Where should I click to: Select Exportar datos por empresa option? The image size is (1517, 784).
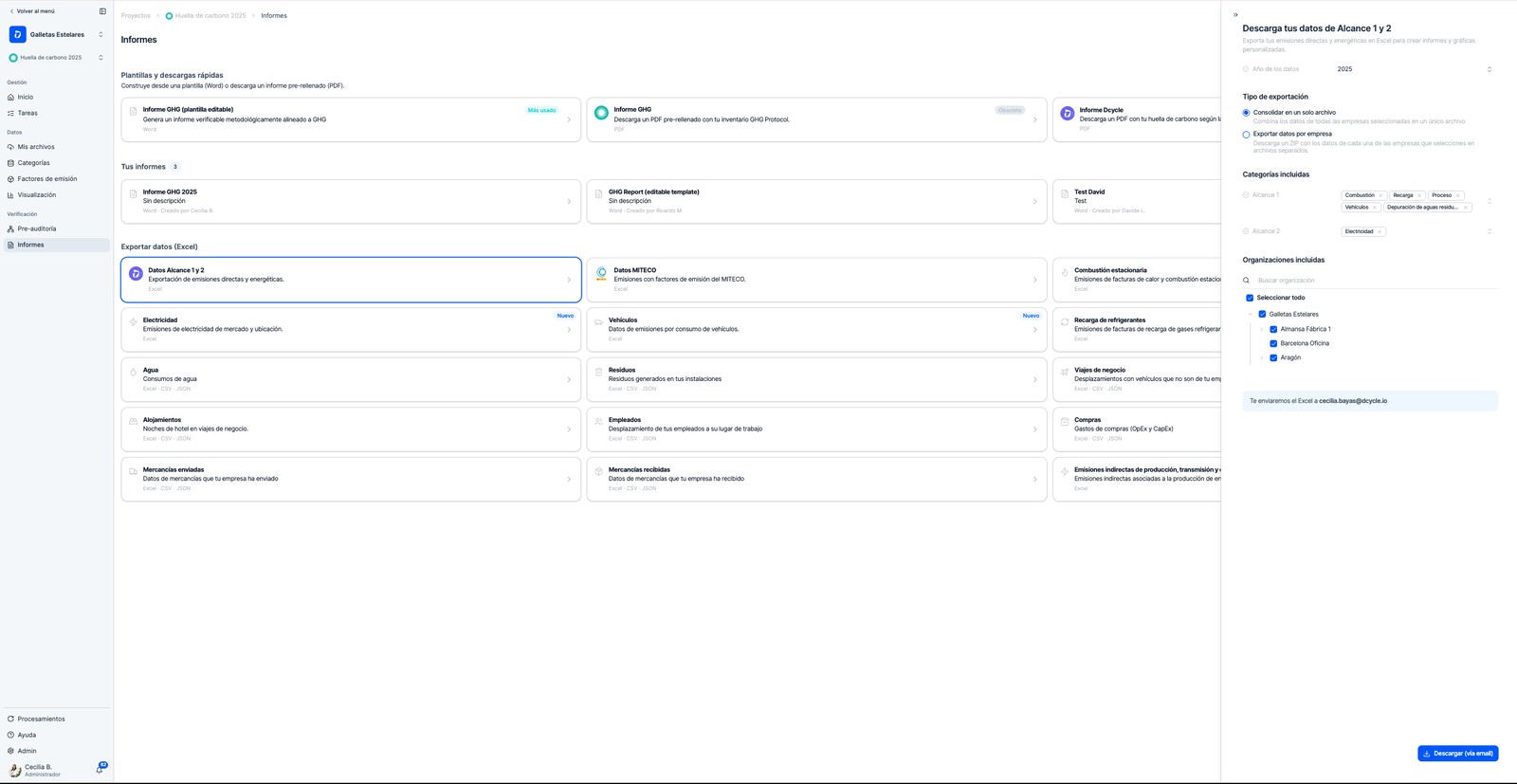[1246, 135]
